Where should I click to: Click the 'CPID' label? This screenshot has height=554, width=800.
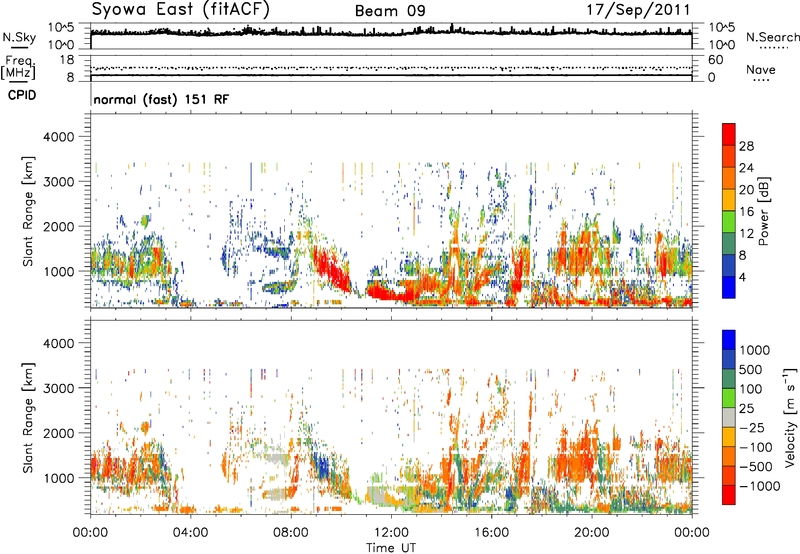point(22,95)
